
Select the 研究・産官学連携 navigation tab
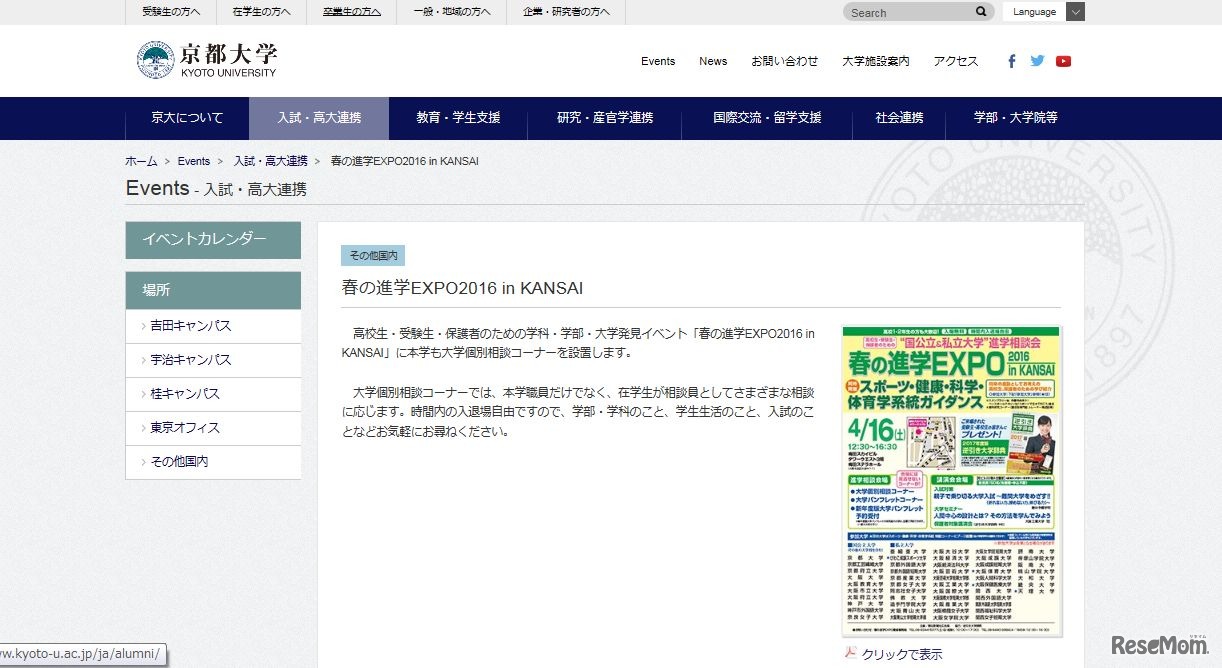coord(605,118)
